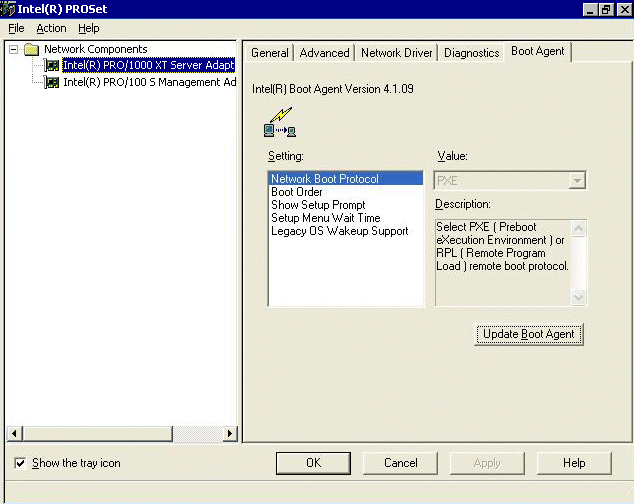Click the Intel PROSet title bar icon
Image resolution: width=634 pixels, height=504 pixels.
(x=8, y=9)
